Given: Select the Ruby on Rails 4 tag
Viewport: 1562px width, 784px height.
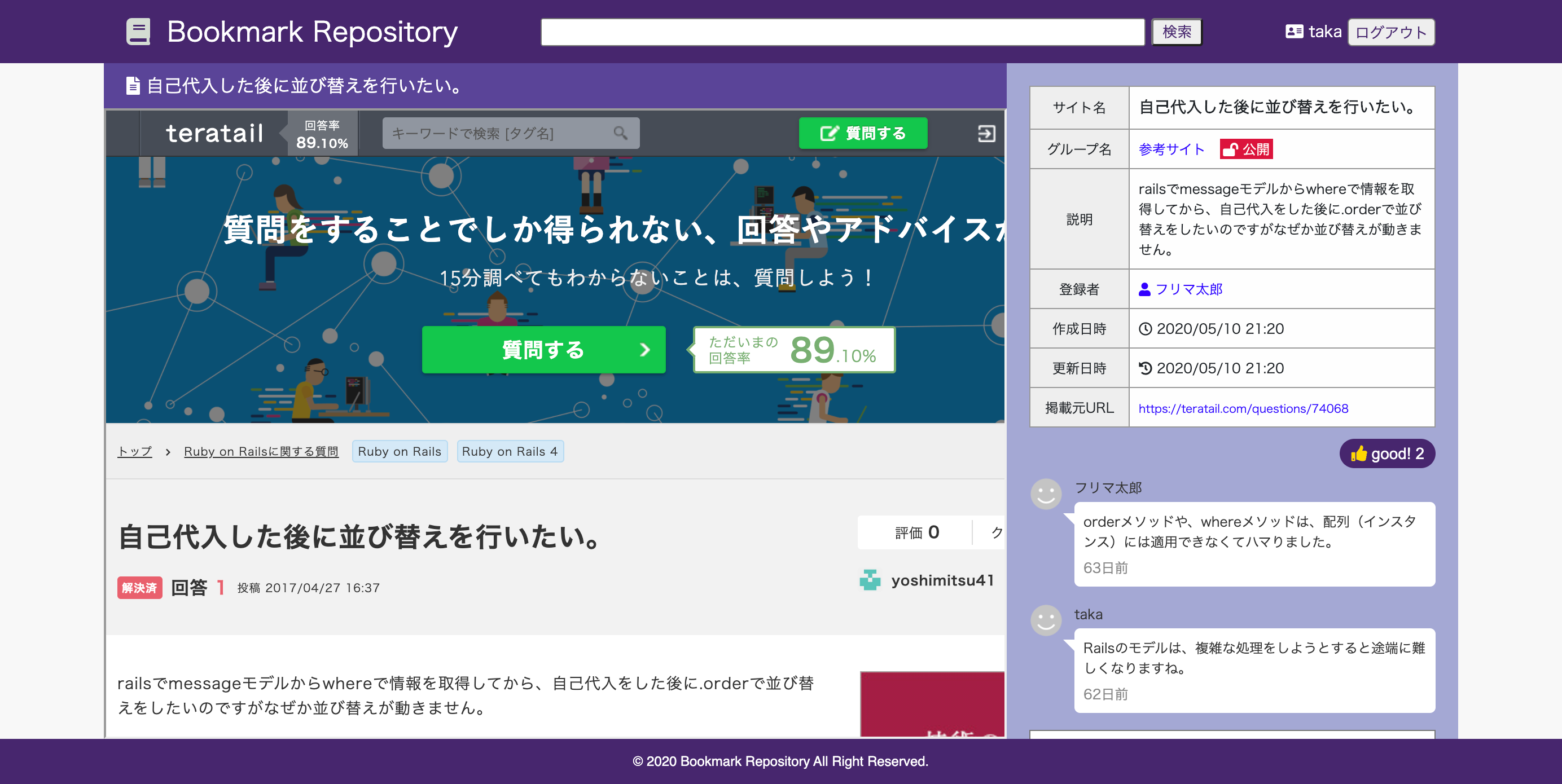Looking at the screenshot, I should pos(510,451).
